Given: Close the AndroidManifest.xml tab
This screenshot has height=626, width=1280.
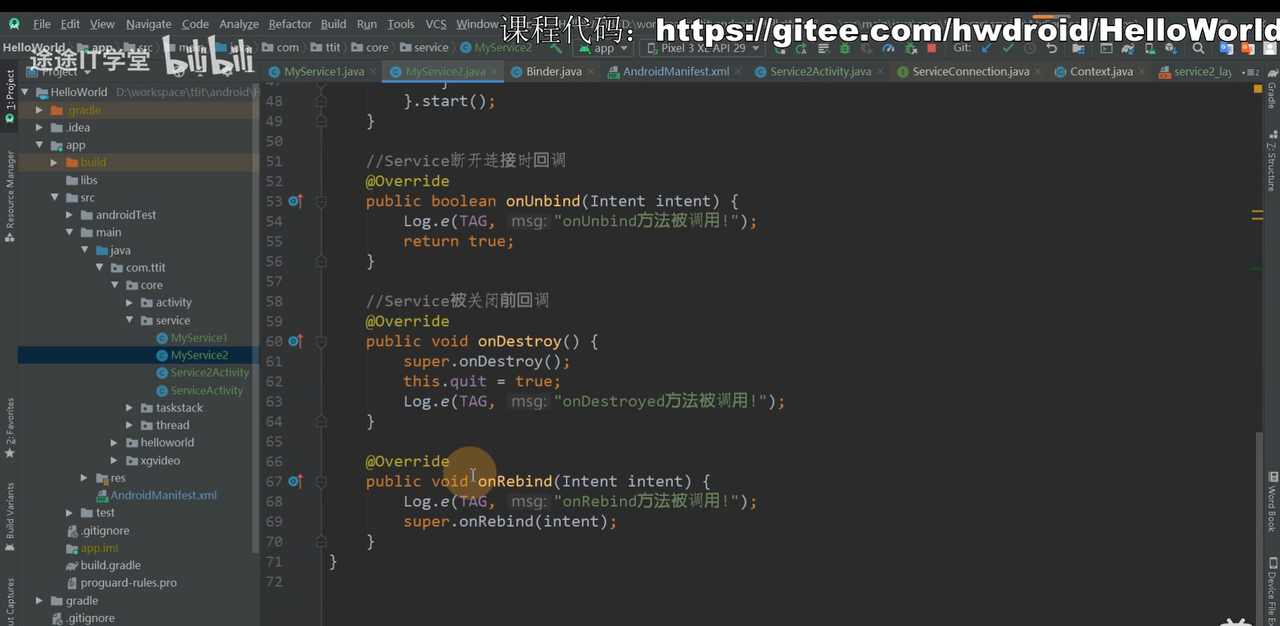Looking at the screenshot, I should (x=739, y=72).
